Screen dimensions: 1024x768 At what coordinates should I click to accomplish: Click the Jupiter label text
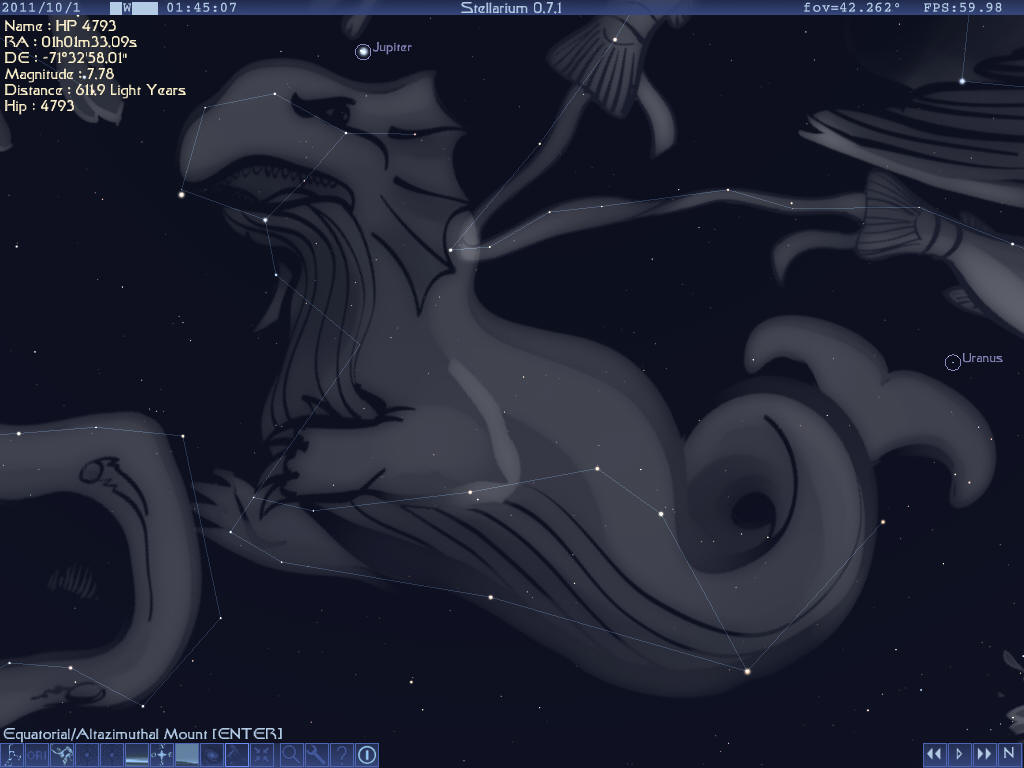tap(392, 47)
